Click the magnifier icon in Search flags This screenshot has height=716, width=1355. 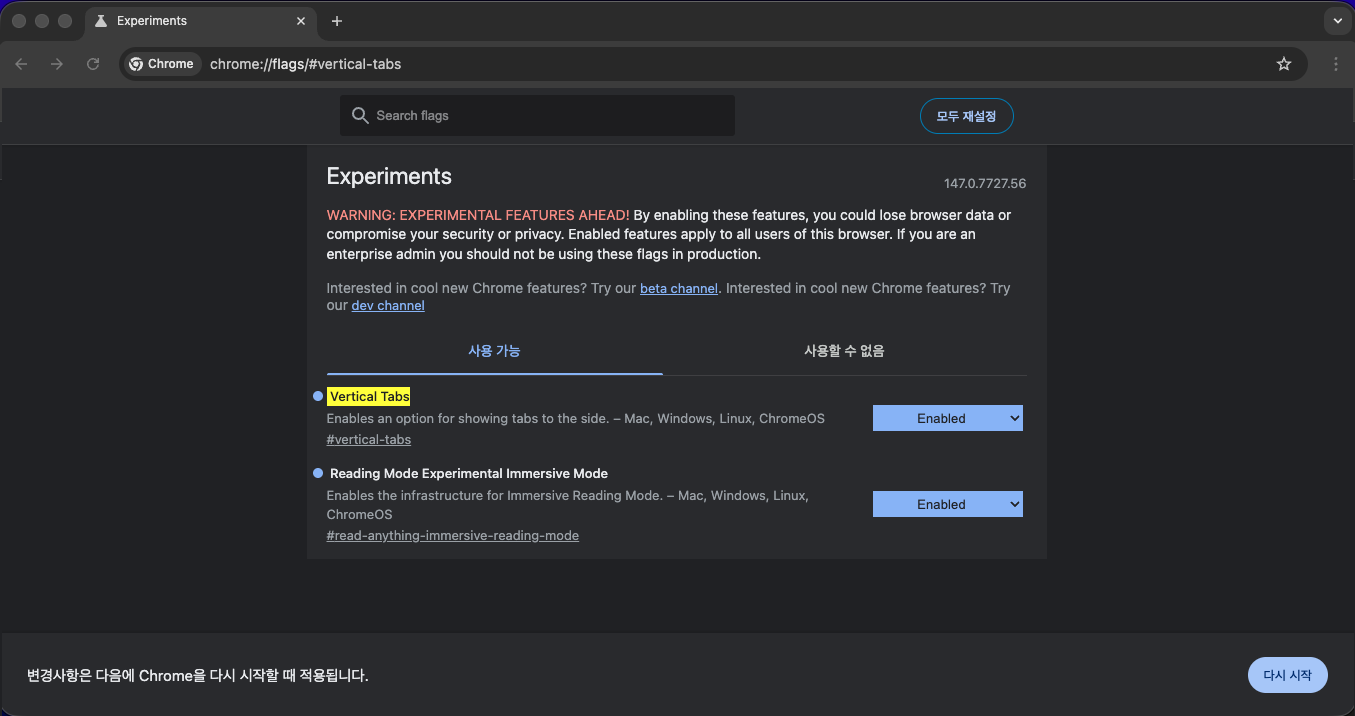pos(360,116)
